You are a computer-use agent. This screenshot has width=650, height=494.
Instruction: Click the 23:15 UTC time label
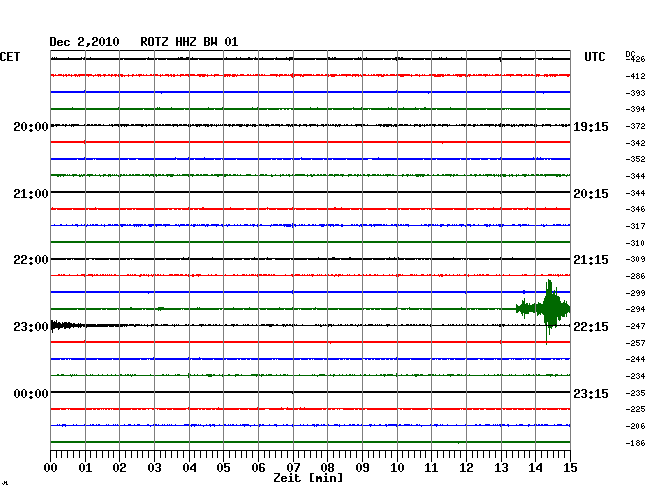click(591, 393)
